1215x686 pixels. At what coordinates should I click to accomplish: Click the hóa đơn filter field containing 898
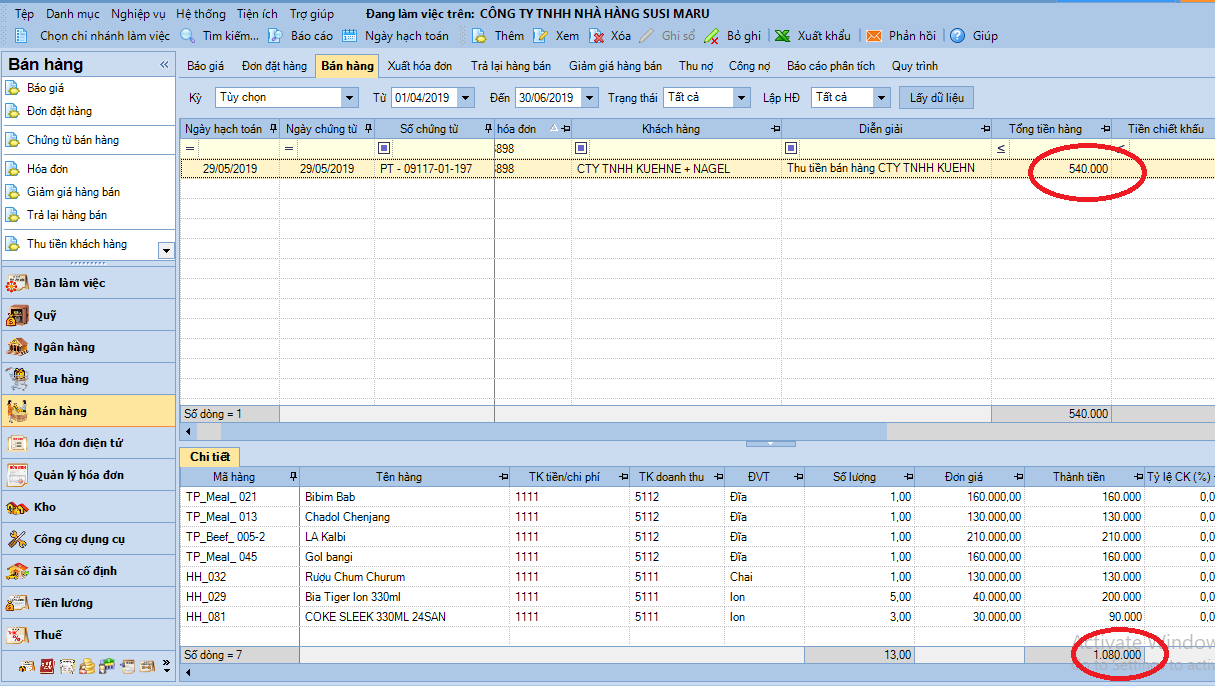tap(533, 148)
